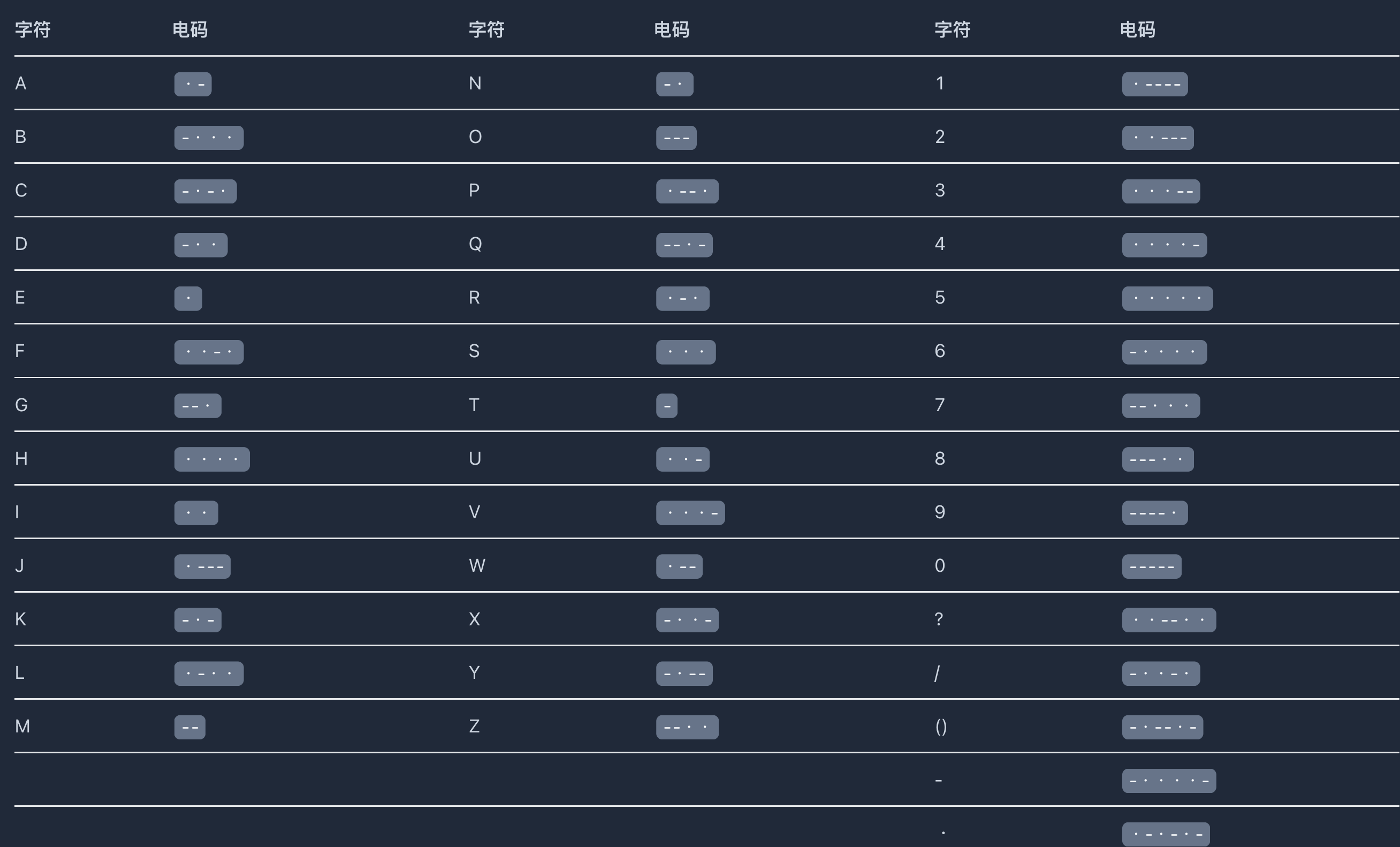Screen dimensions: 1400x847
Task: Click the rightmost 电码 column header
Action: click(1137, 29)
